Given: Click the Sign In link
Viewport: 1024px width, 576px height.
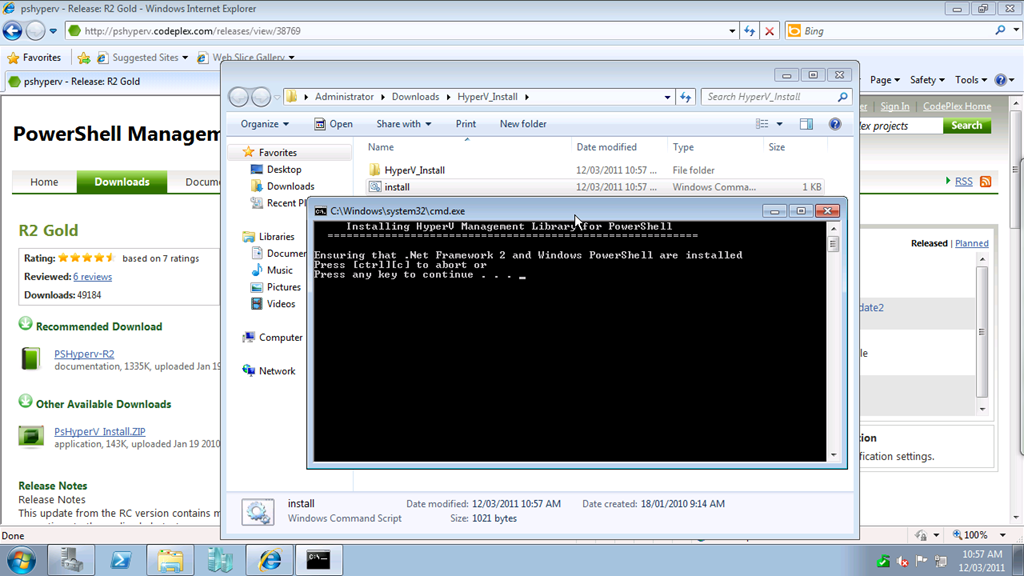Looking at the screenshot, I should click(x=894, y=106).
